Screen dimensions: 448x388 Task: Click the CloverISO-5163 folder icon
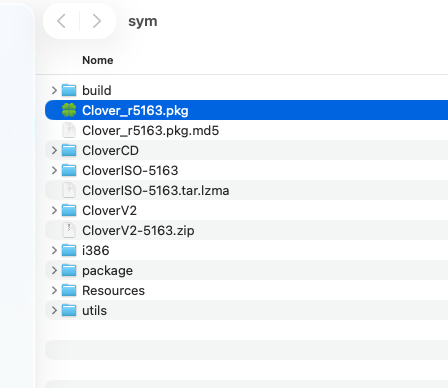(x=69, y=170)
